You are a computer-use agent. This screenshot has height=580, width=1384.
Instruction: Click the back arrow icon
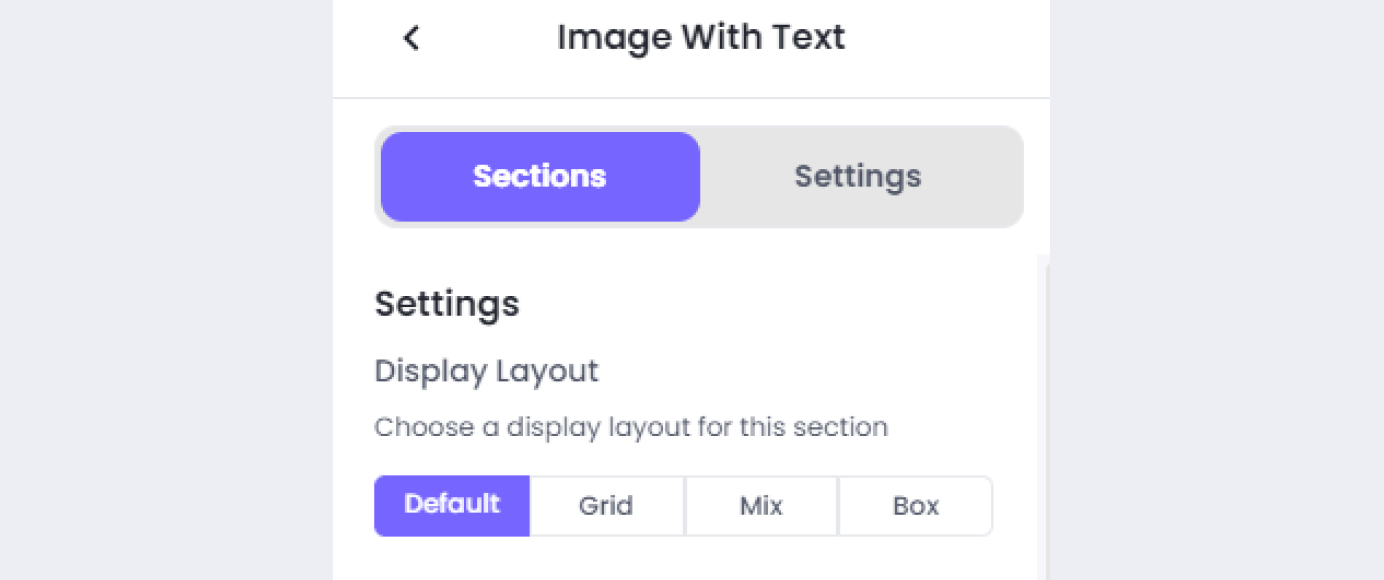411,38
